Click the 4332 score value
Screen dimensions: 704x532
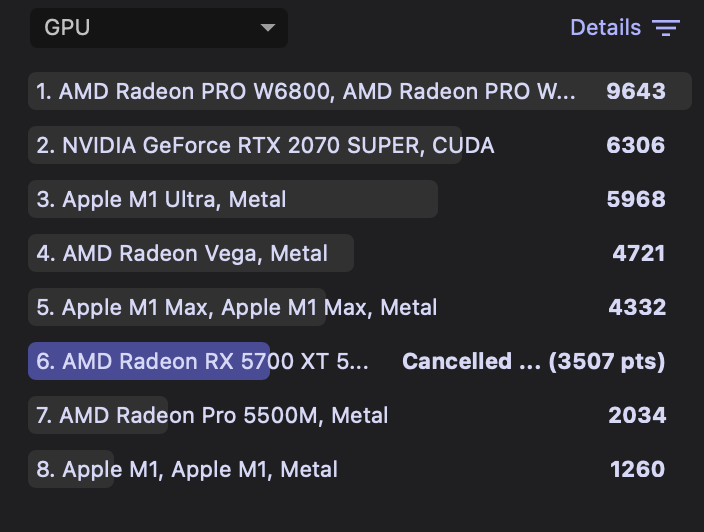coord(637,307)
